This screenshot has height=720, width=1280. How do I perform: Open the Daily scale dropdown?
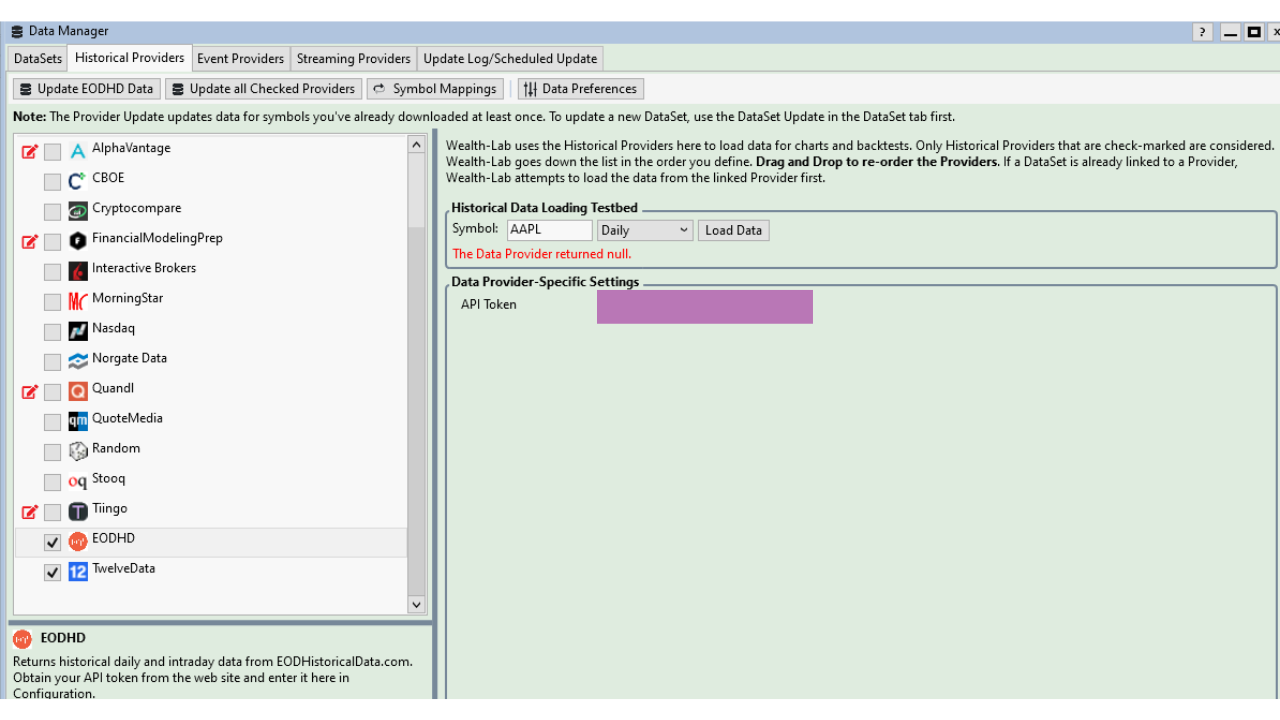tap(645, 230)
